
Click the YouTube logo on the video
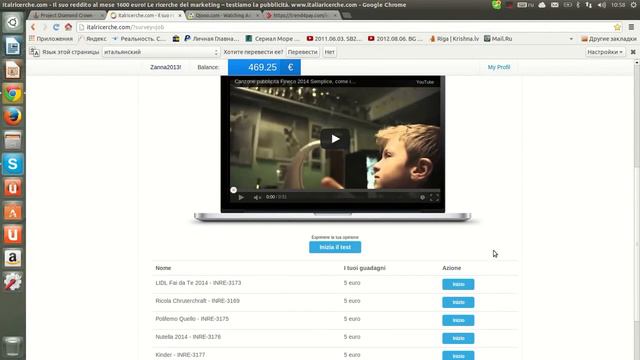point(424,82)
